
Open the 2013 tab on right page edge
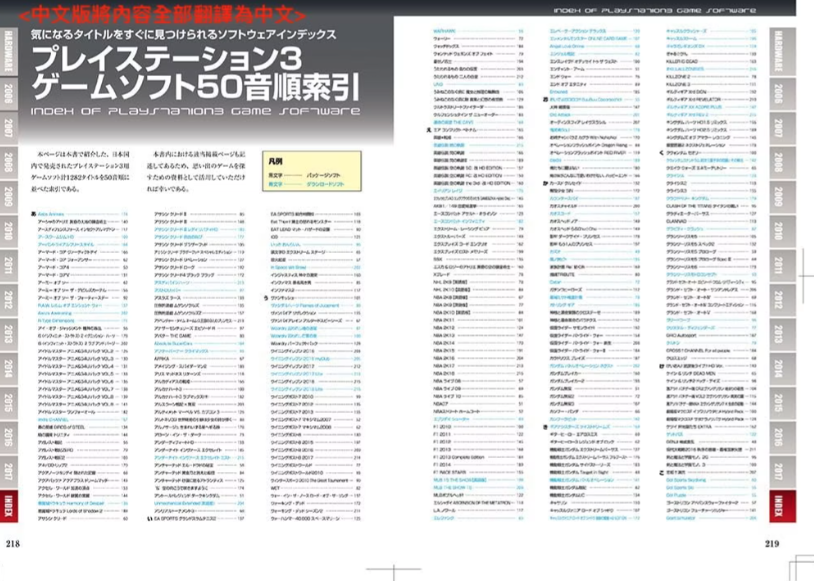coord(782,334)
